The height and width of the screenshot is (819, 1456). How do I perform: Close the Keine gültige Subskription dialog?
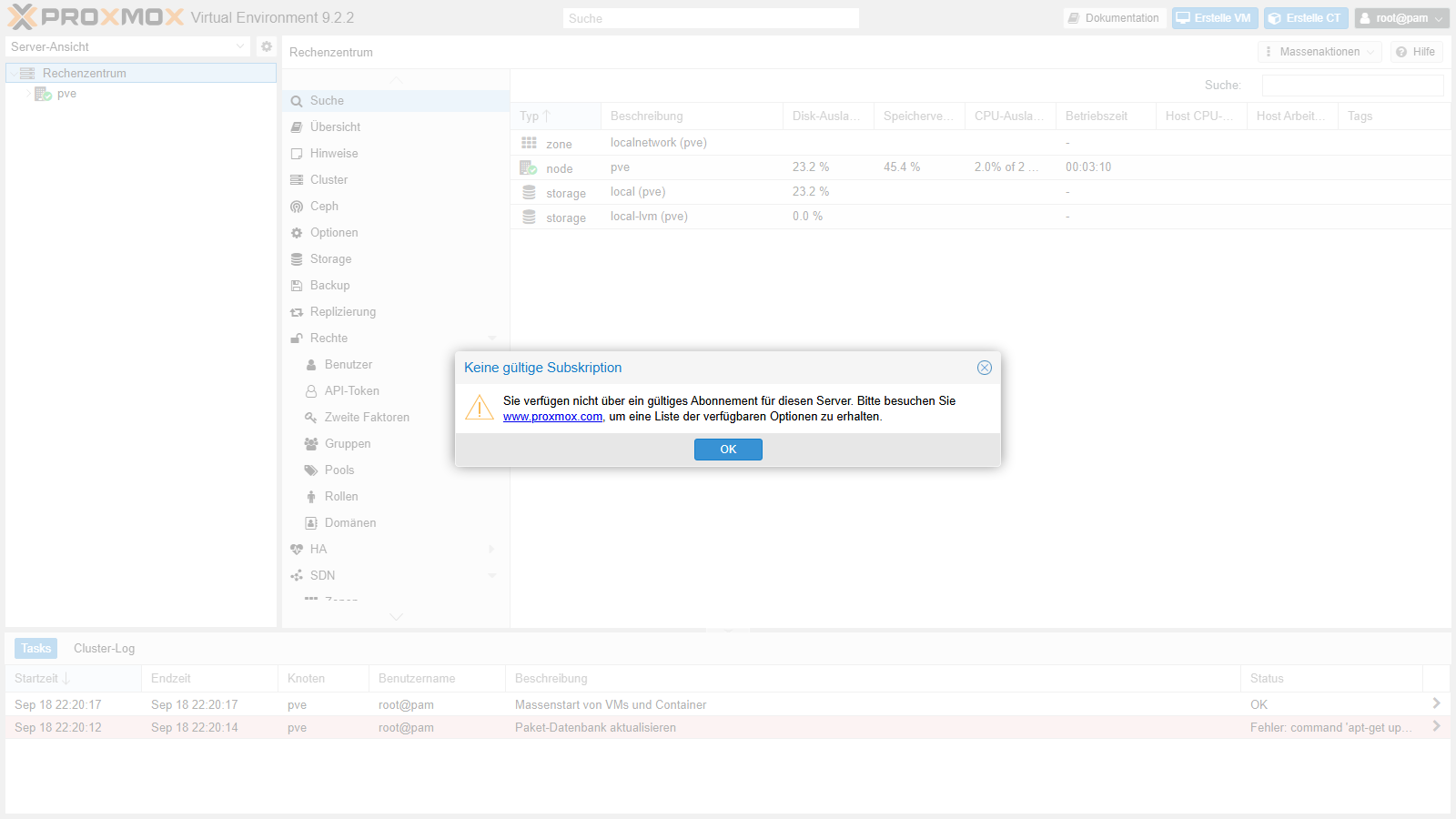pyautogui.click(x=985, y=368)
